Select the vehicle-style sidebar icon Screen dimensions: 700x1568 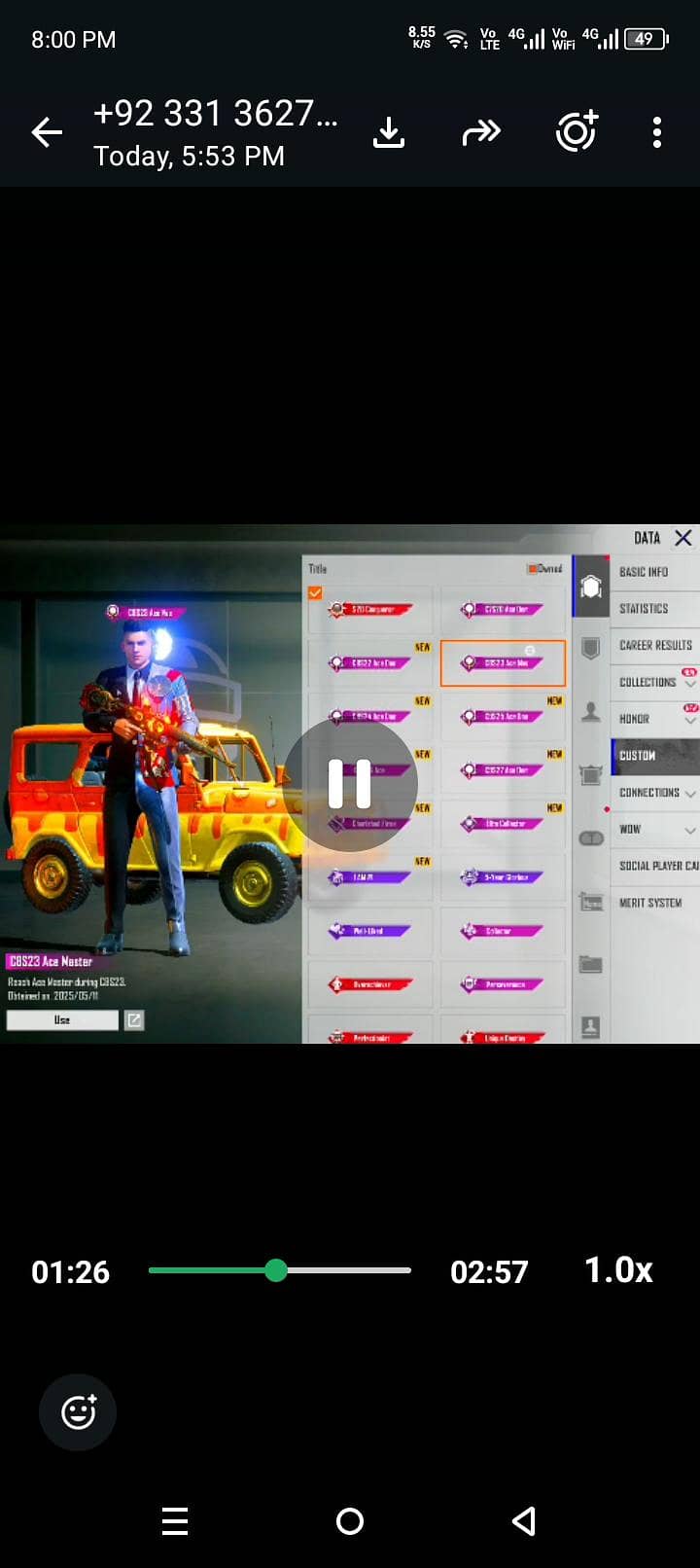pyautogui.click(x=591, y=902)
